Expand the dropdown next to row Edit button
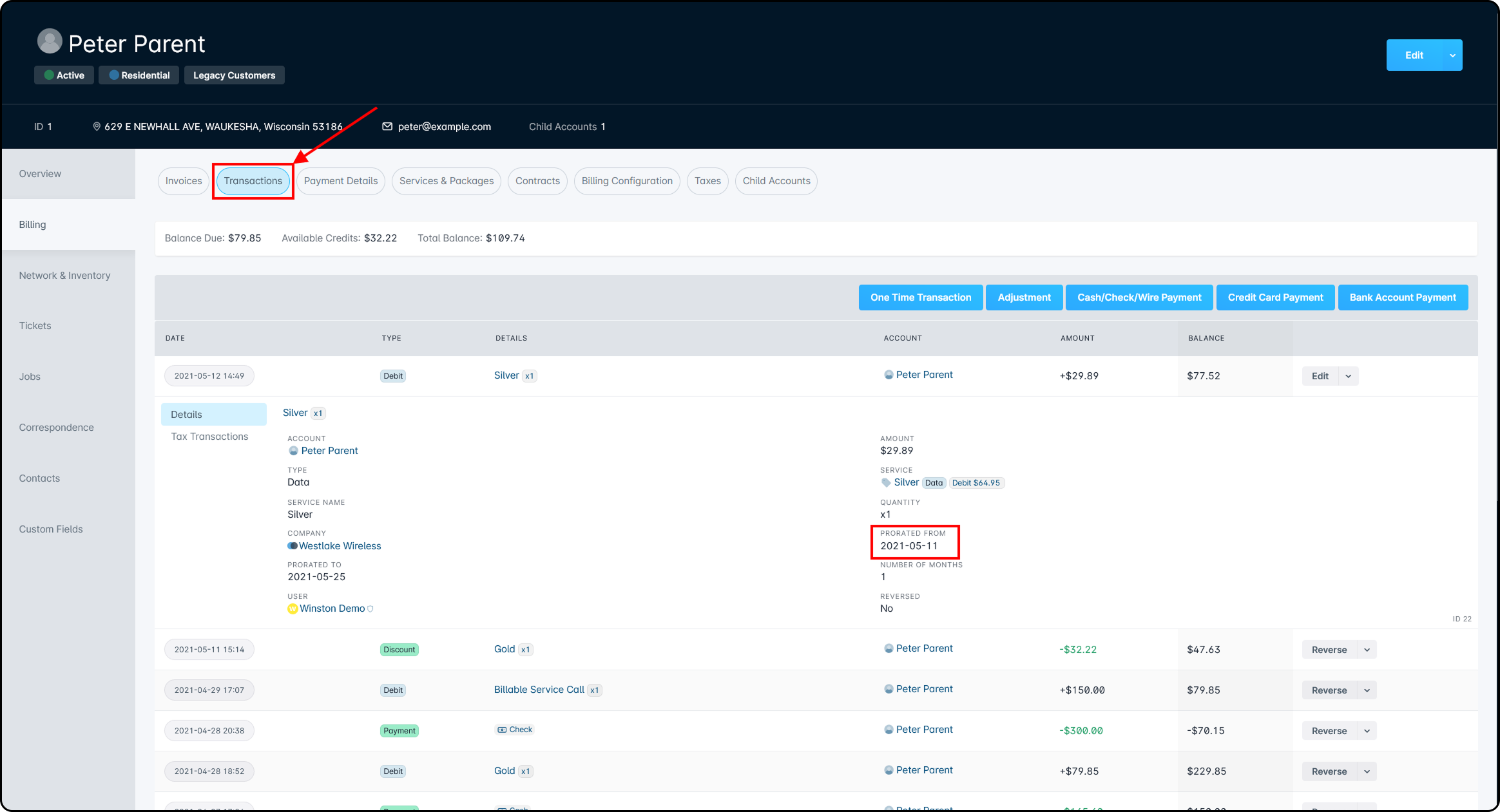This screenshot has width=1500, height=812. (x=1348, y=376)
